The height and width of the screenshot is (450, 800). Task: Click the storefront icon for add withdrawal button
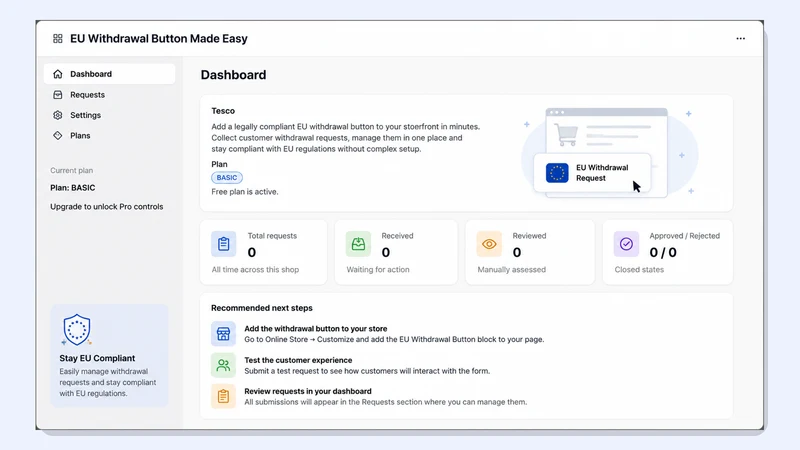coord(223,334)
